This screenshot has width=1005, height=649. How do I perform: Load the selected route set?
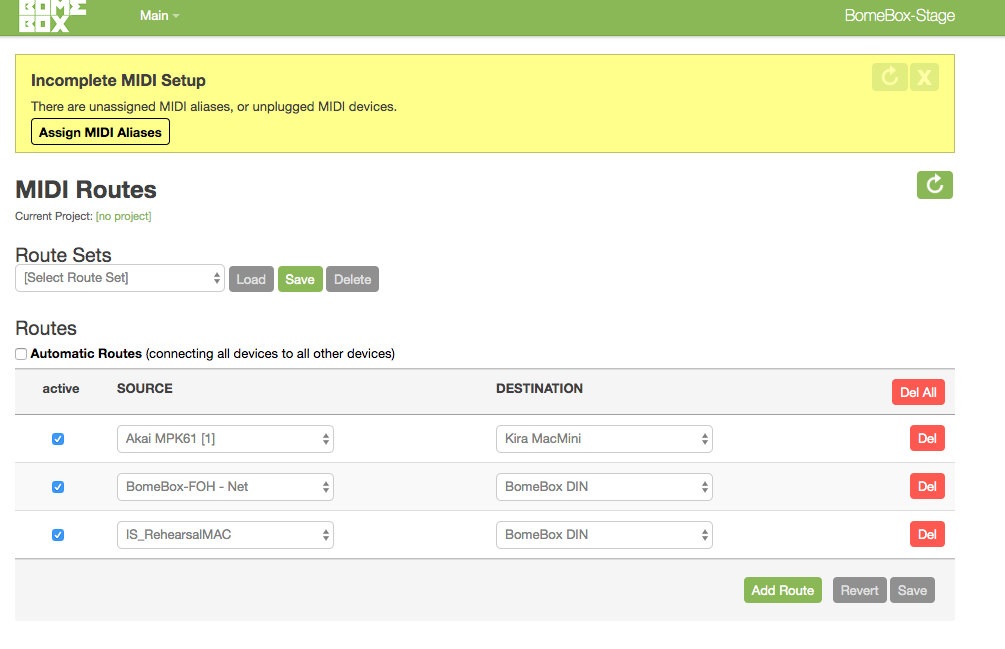click(x=251, y=279)
